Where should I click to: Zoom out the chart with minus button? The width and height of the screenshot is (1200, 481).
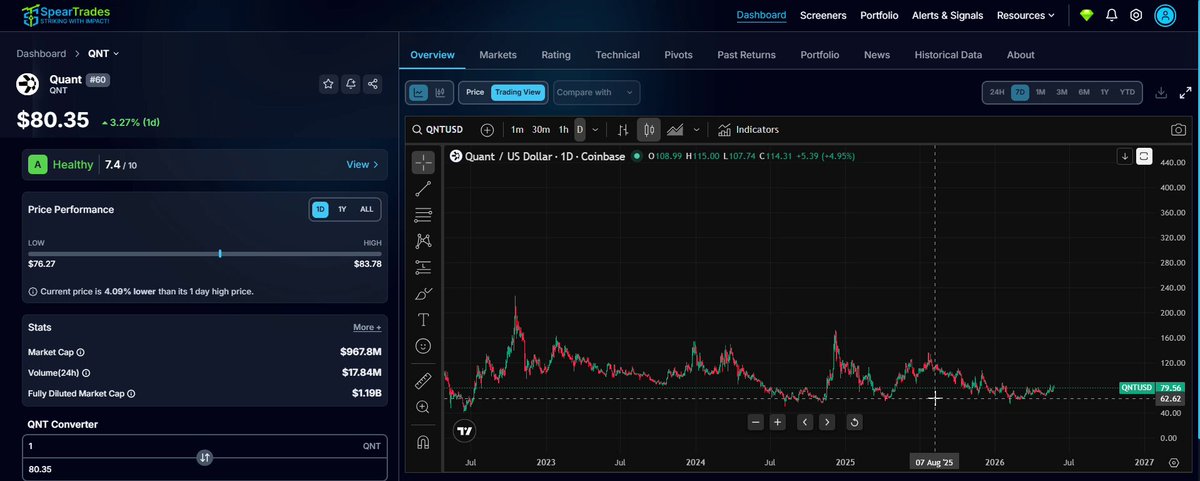click(755, 422)
